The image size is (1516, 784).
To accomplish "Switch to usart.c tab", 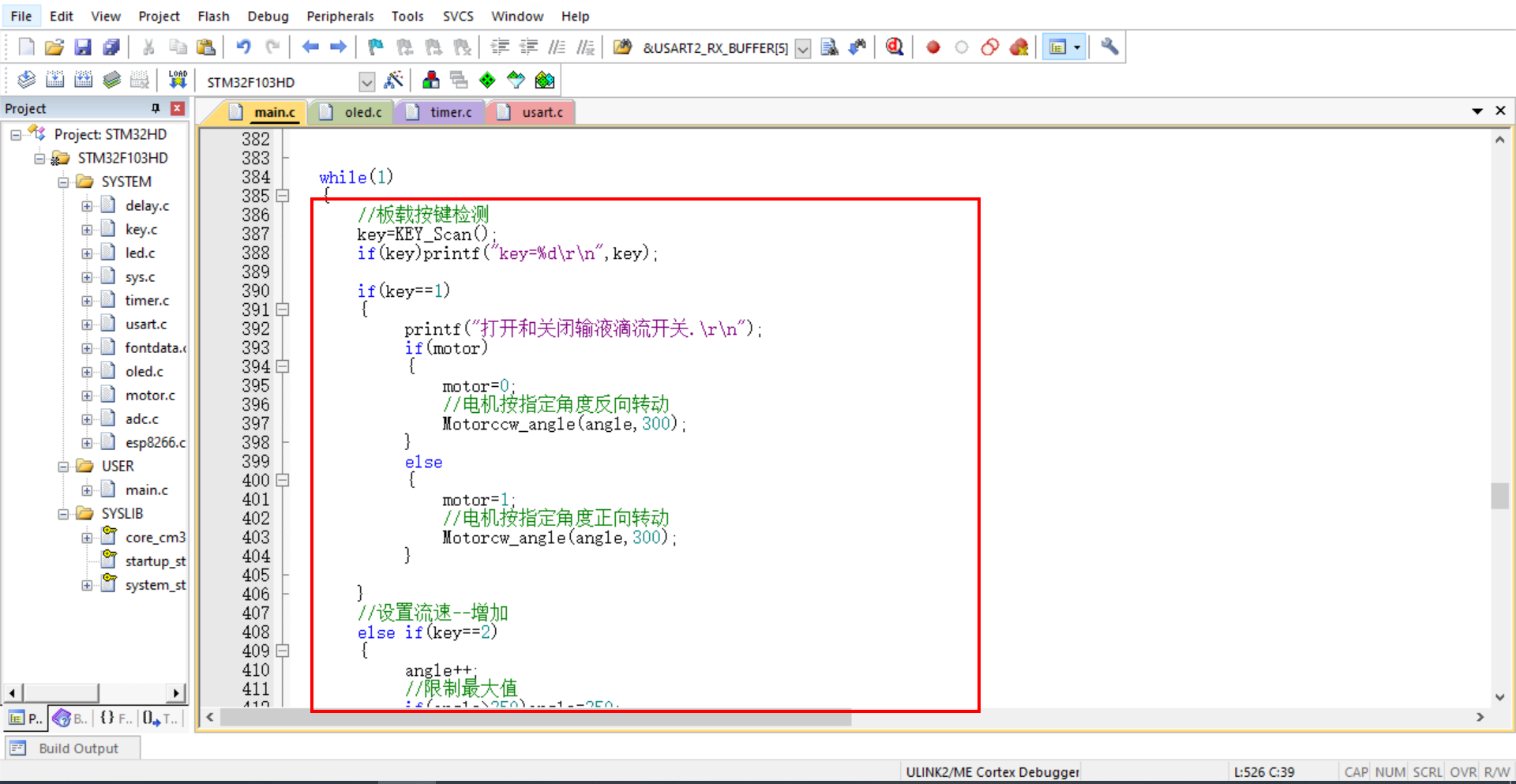I will coord(532,112).
